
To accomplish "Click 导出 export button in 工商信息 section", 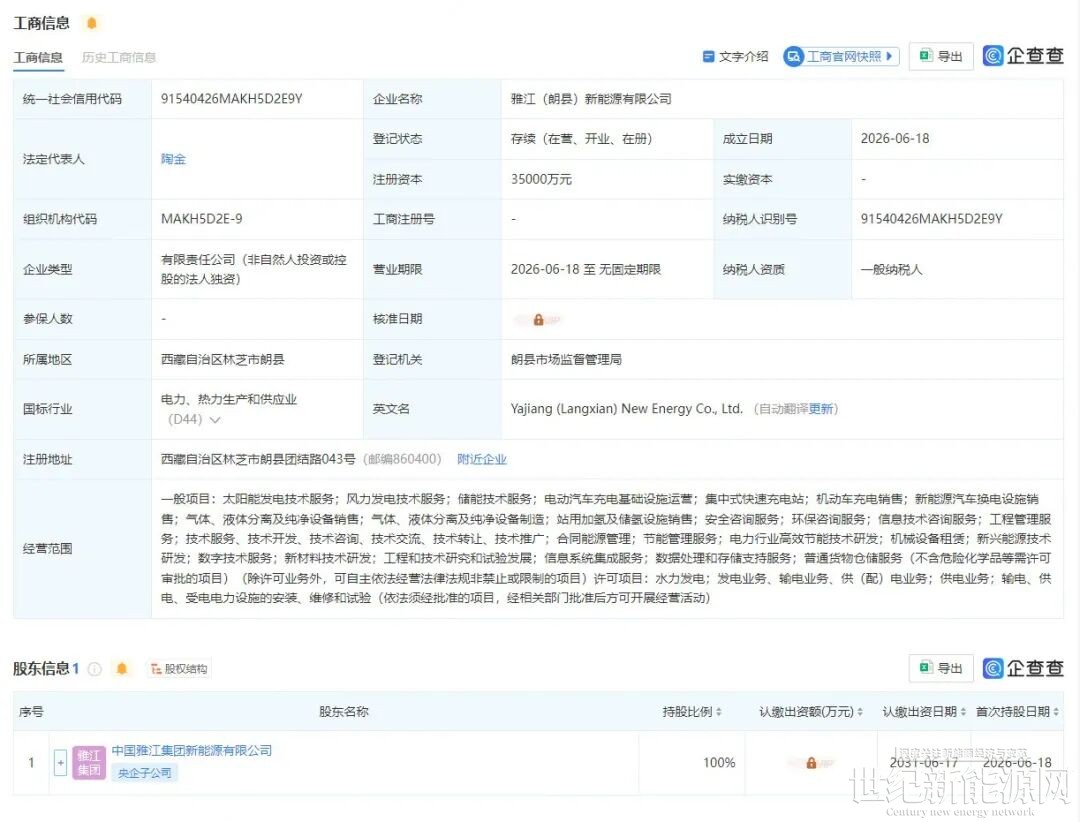I will (941, 56).
